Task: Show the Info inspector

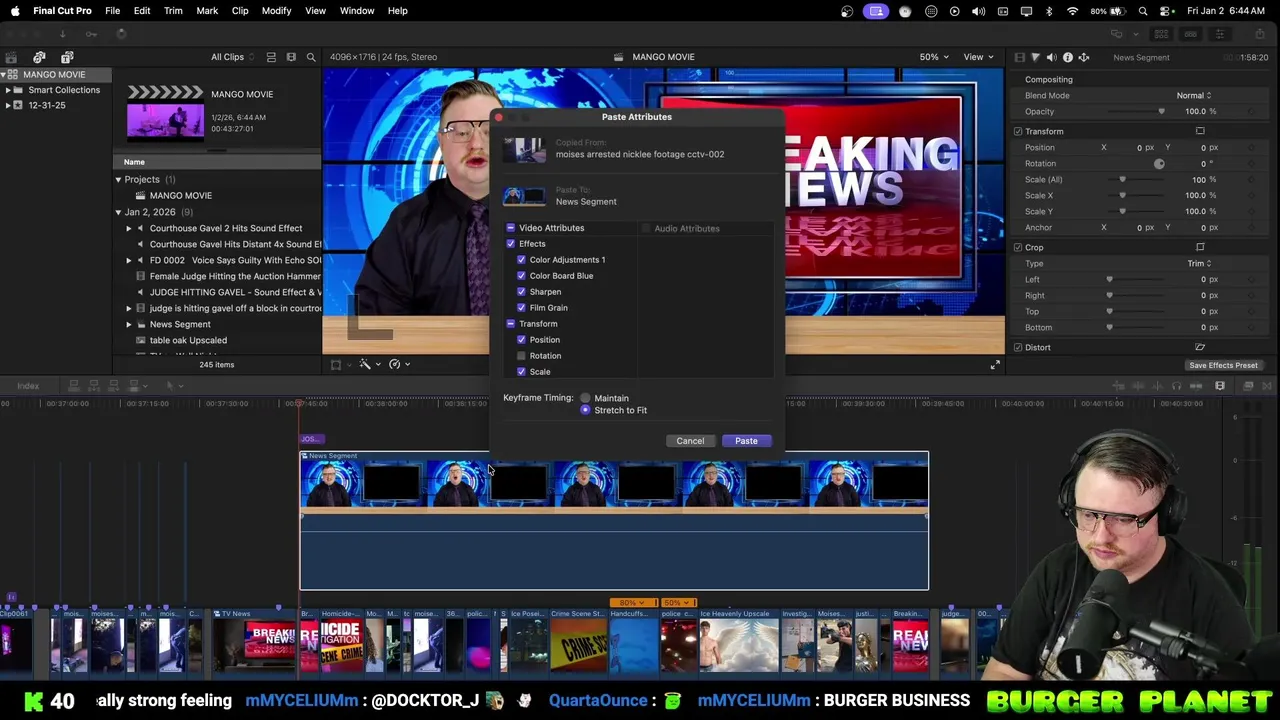Action: coord(1067,57)
